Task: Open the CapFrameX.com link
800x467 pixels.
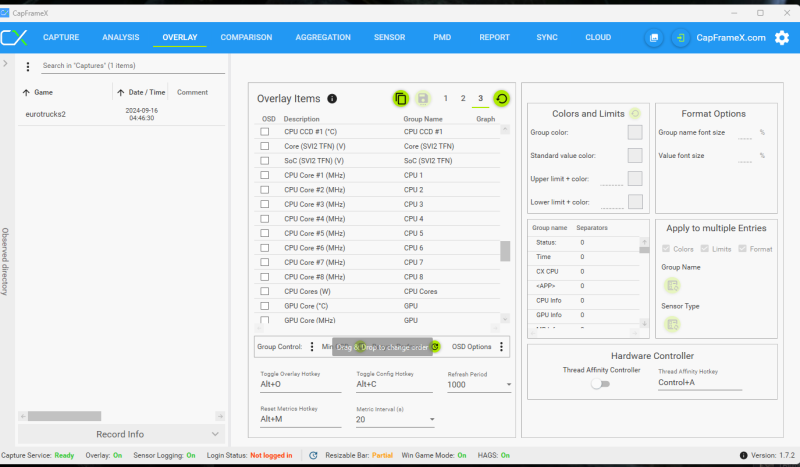Action: (731, 37)
